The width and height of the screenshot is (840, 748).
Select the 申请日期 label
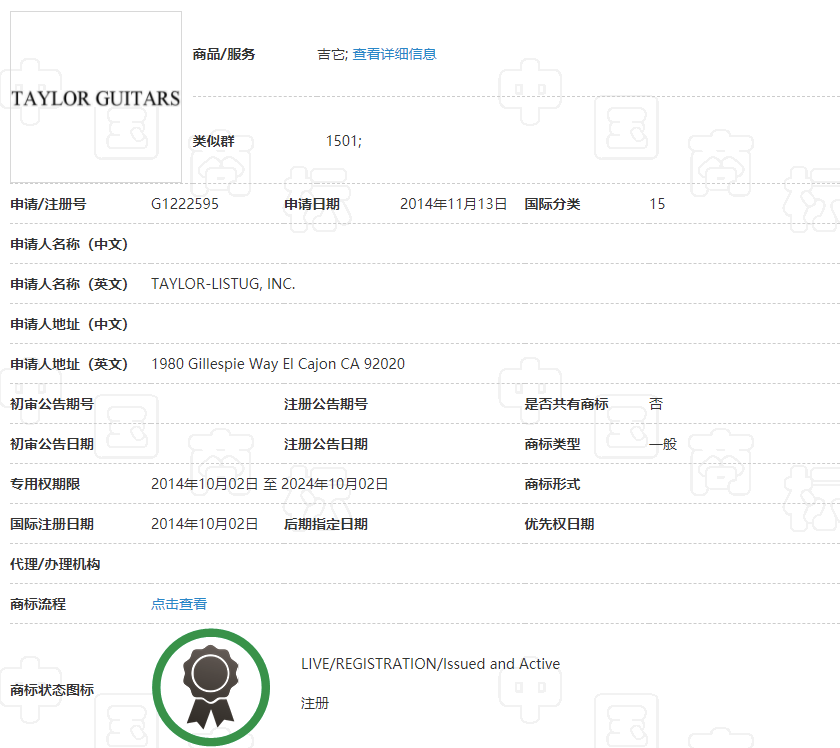312,204
